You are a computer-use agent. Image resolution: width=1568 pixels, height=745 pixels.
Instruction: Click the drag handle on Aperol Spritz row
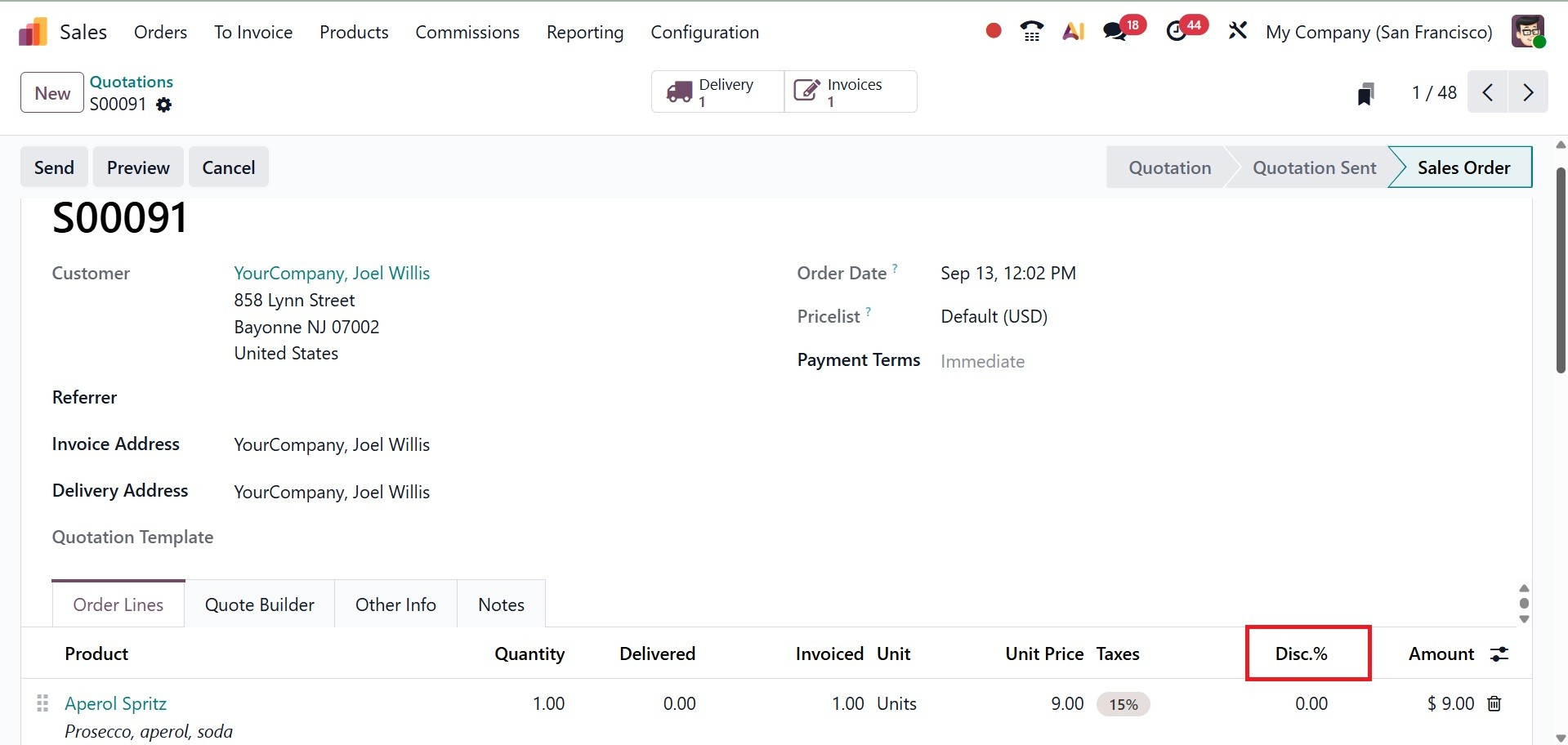[x=42, y=703]
